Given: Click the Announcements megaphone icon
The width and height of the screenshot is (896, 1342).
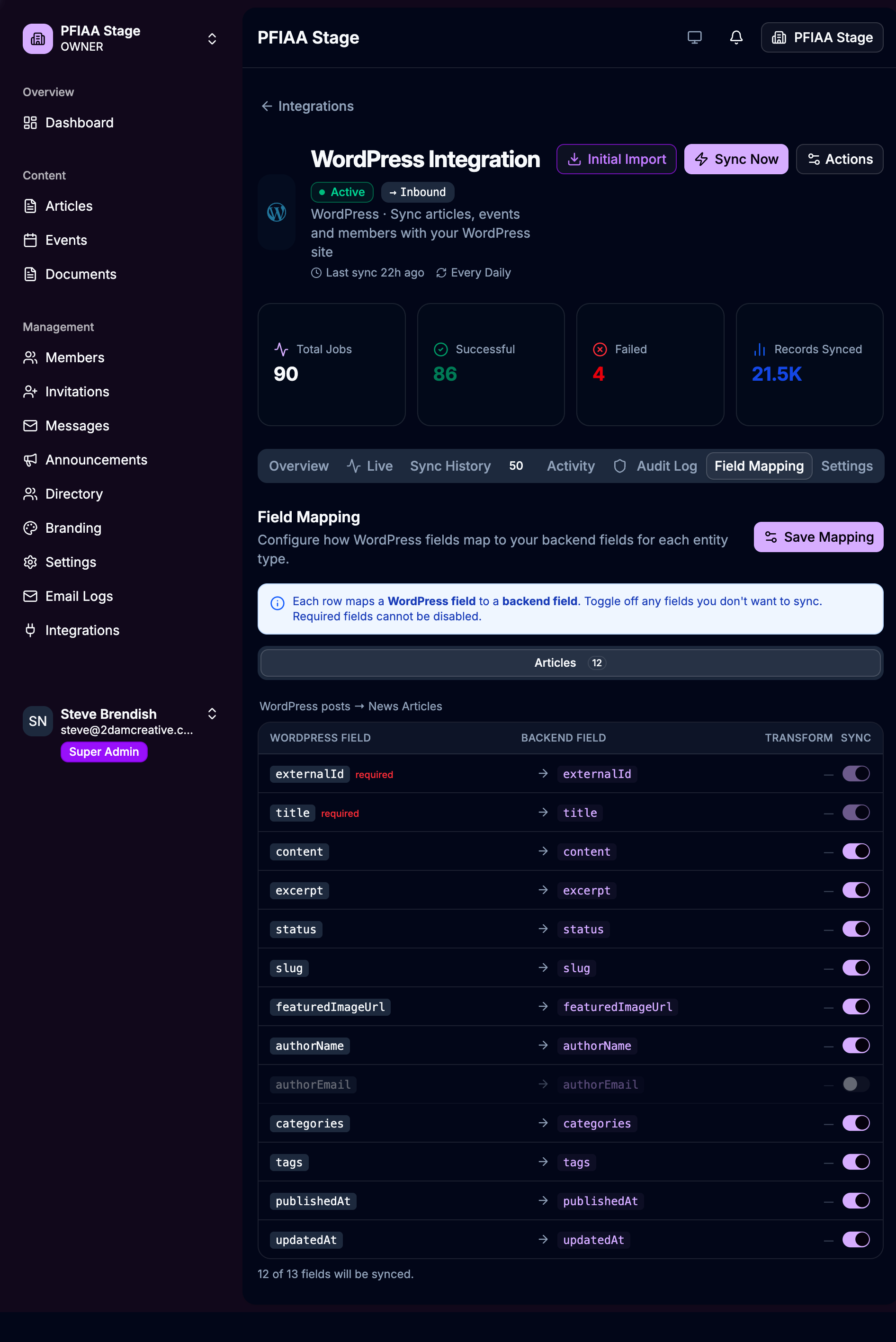Looking at the screenshot, I should [x=30, y=460].
